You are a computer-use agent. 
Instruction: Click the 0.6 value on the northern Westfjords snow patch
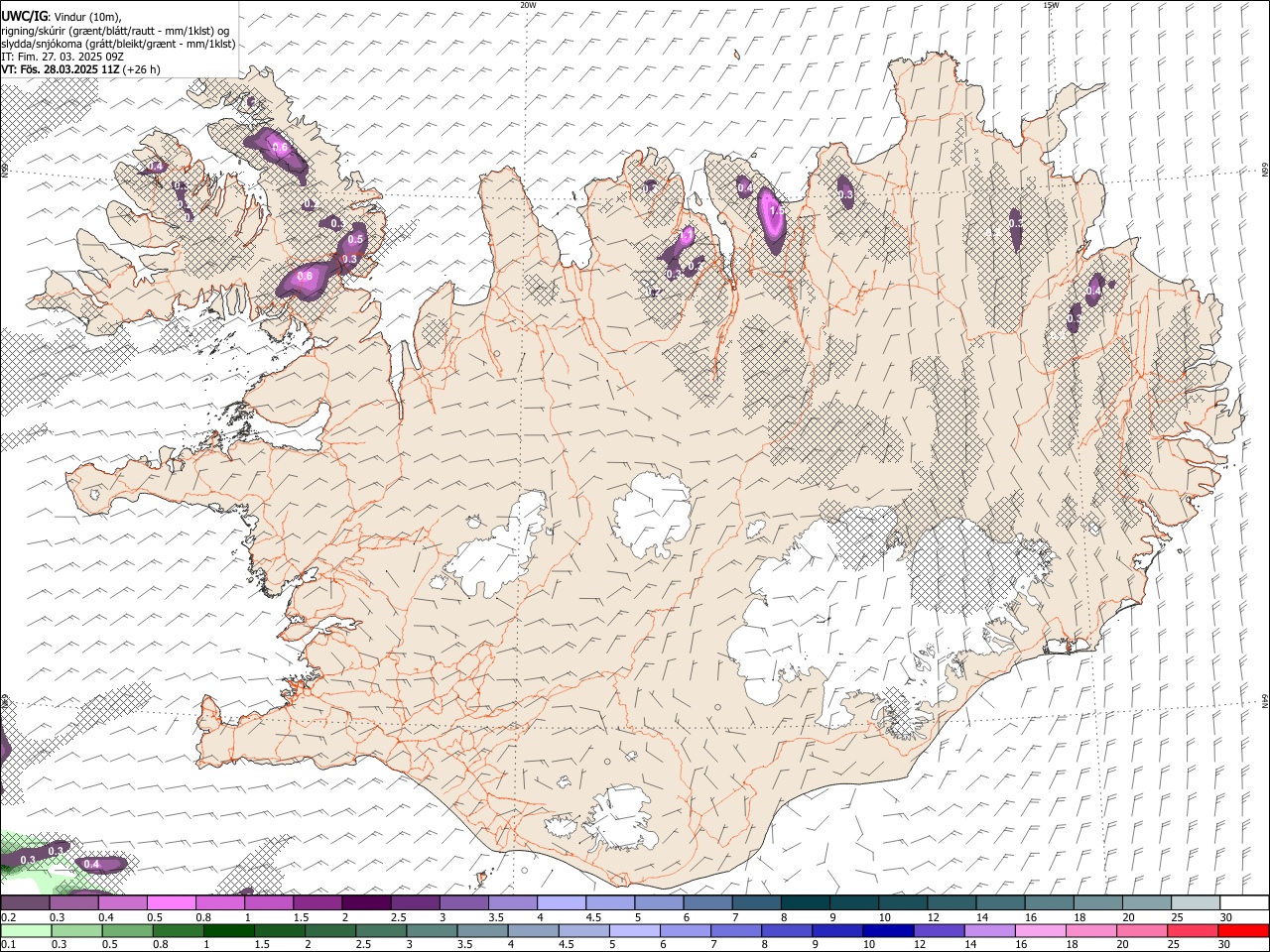(x=280, y=148)
